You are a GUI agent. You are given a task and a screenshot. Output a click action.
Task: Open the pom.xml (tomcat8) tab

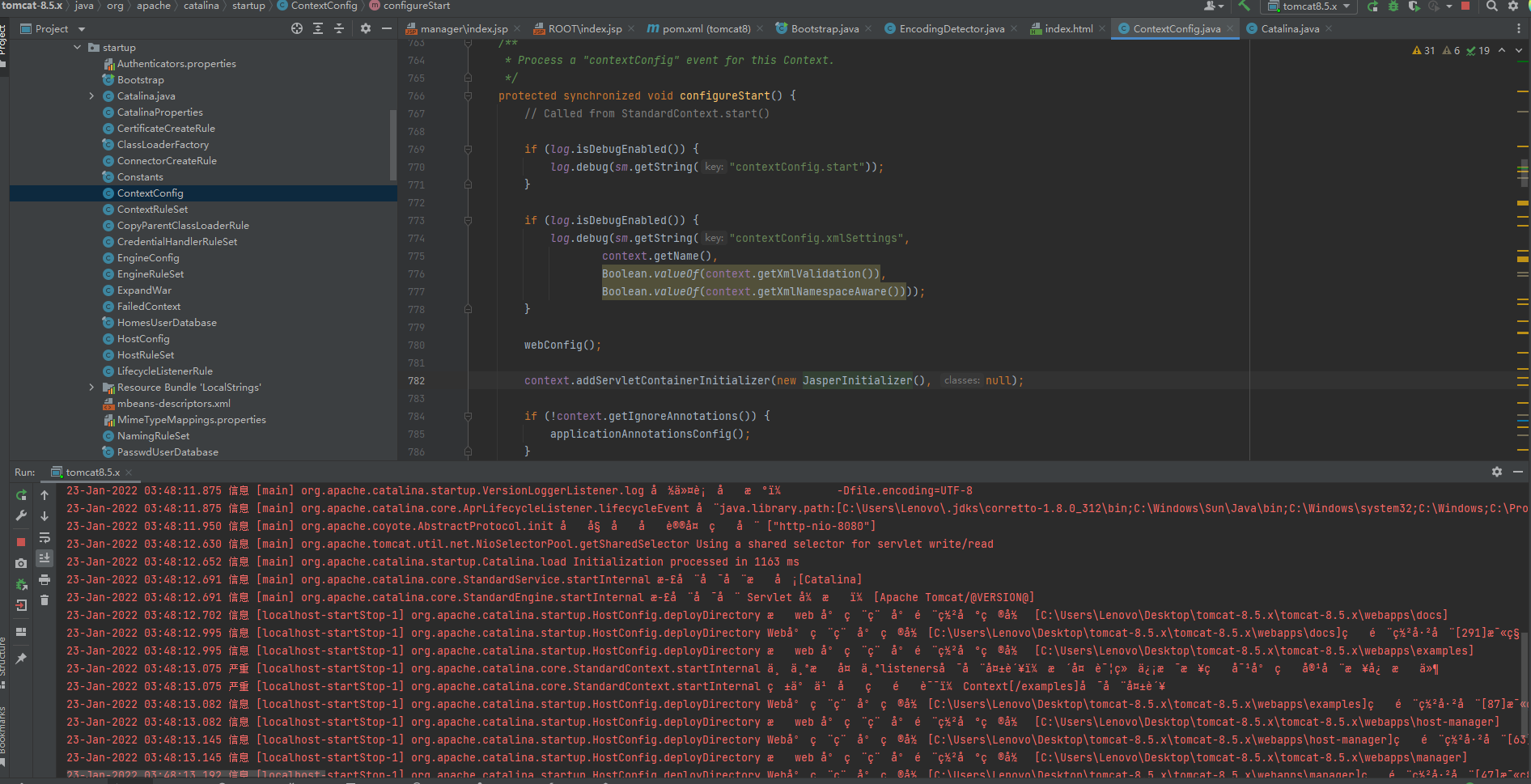706,28
